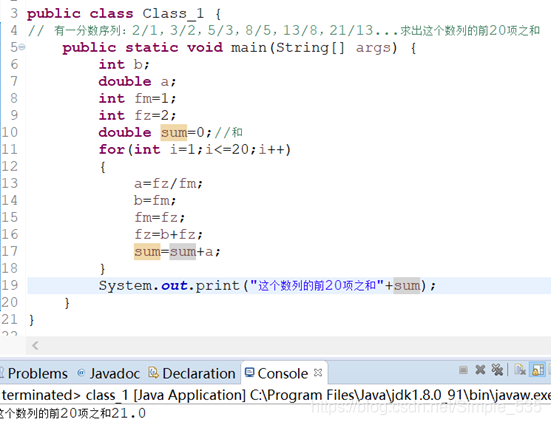Click line number 13 in the gutter

[9, 183]
